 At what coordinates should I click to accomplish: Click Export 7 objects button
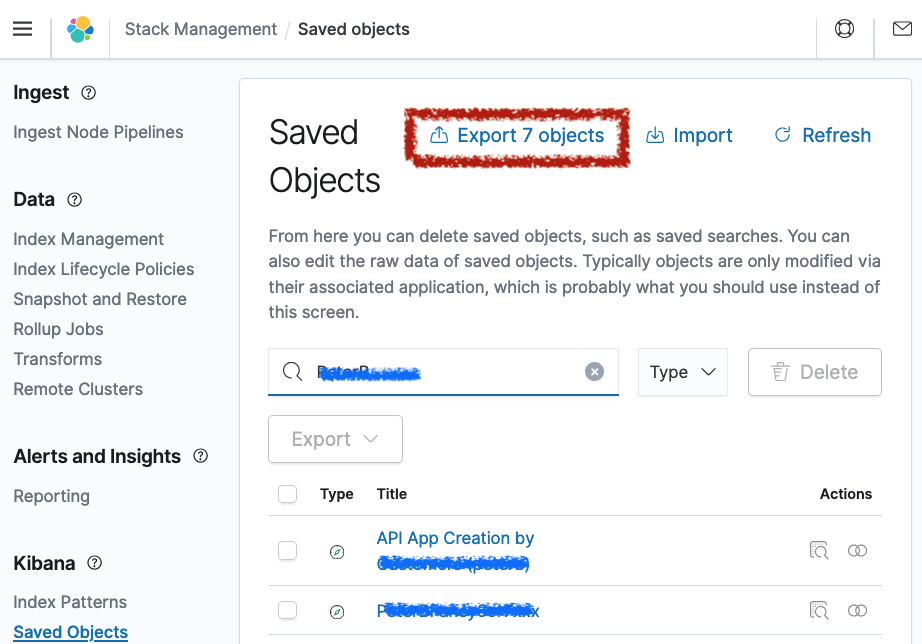tap(517, 136)
